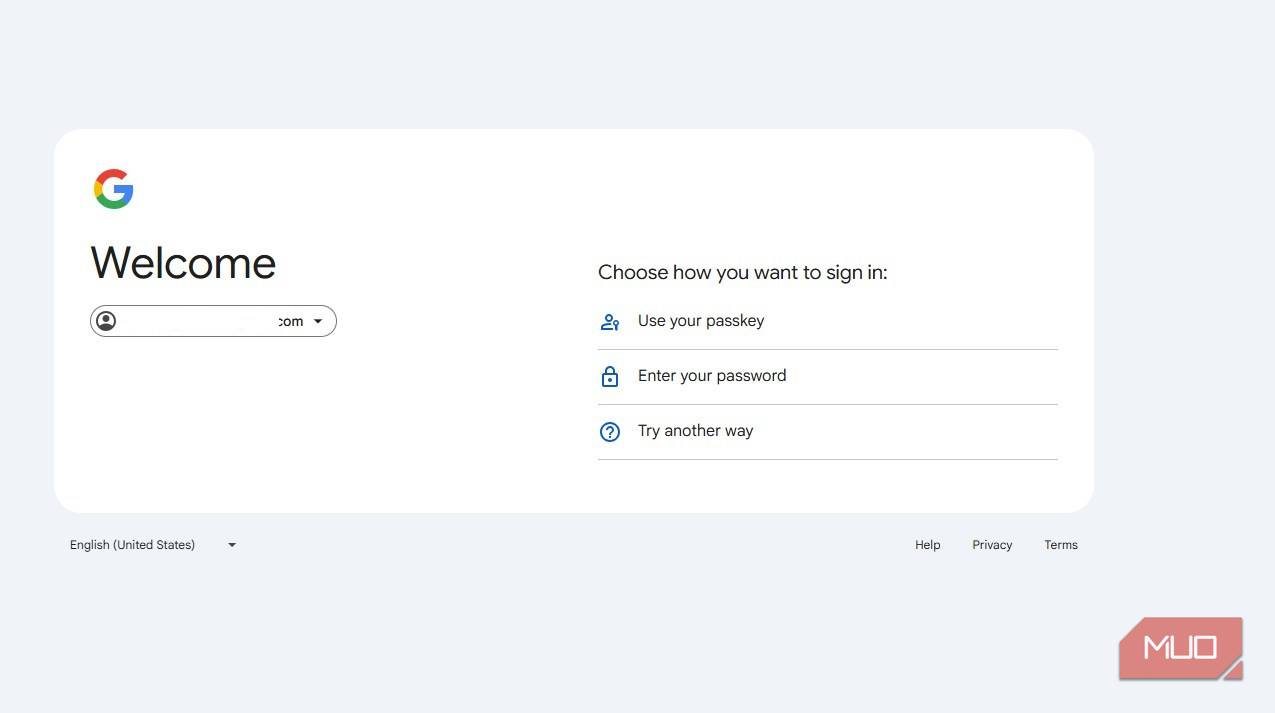Screen dimensions: 1275x713
Task: Click the question mark icon by Try another way
Action: 610,431
